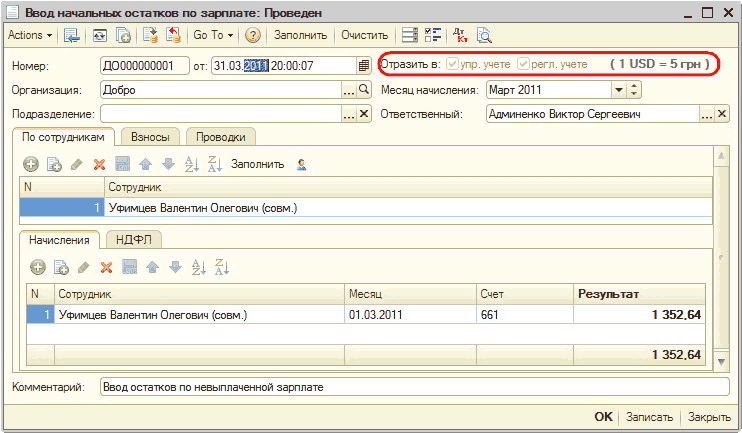Click the Очистить toolbar button
Screen dimensions: 742x433
tap(364, 35)
